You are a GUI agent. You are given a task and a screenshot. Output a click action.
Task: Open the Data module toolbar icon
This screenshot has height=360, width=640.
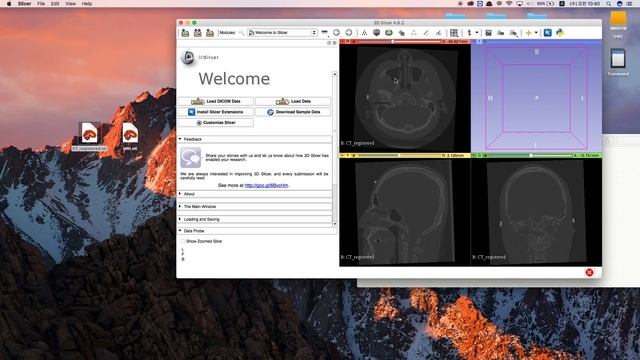click(x=364, y=33)
